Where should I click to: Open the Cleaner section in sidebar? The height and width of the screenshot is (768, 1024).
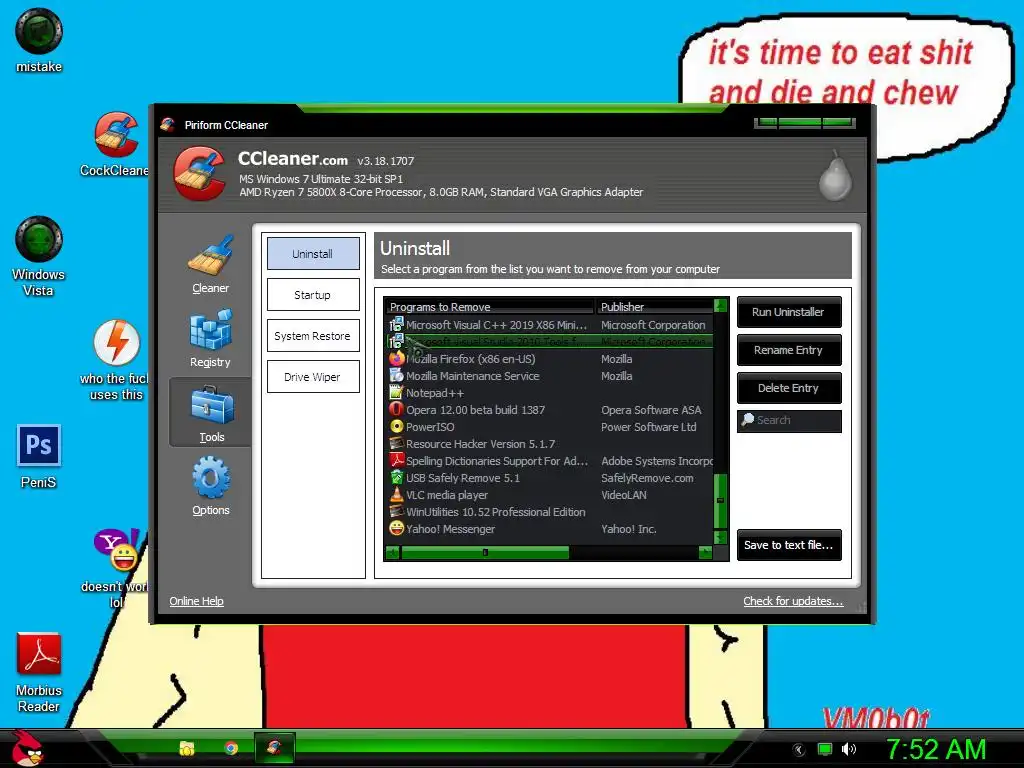tap(210, 264)
